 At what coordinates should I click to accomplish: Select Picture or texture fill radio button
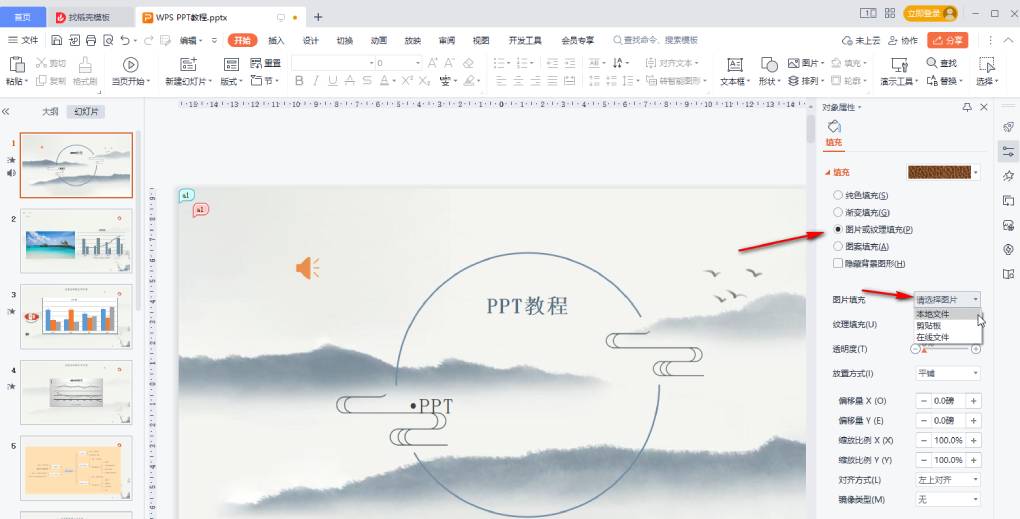838,230
